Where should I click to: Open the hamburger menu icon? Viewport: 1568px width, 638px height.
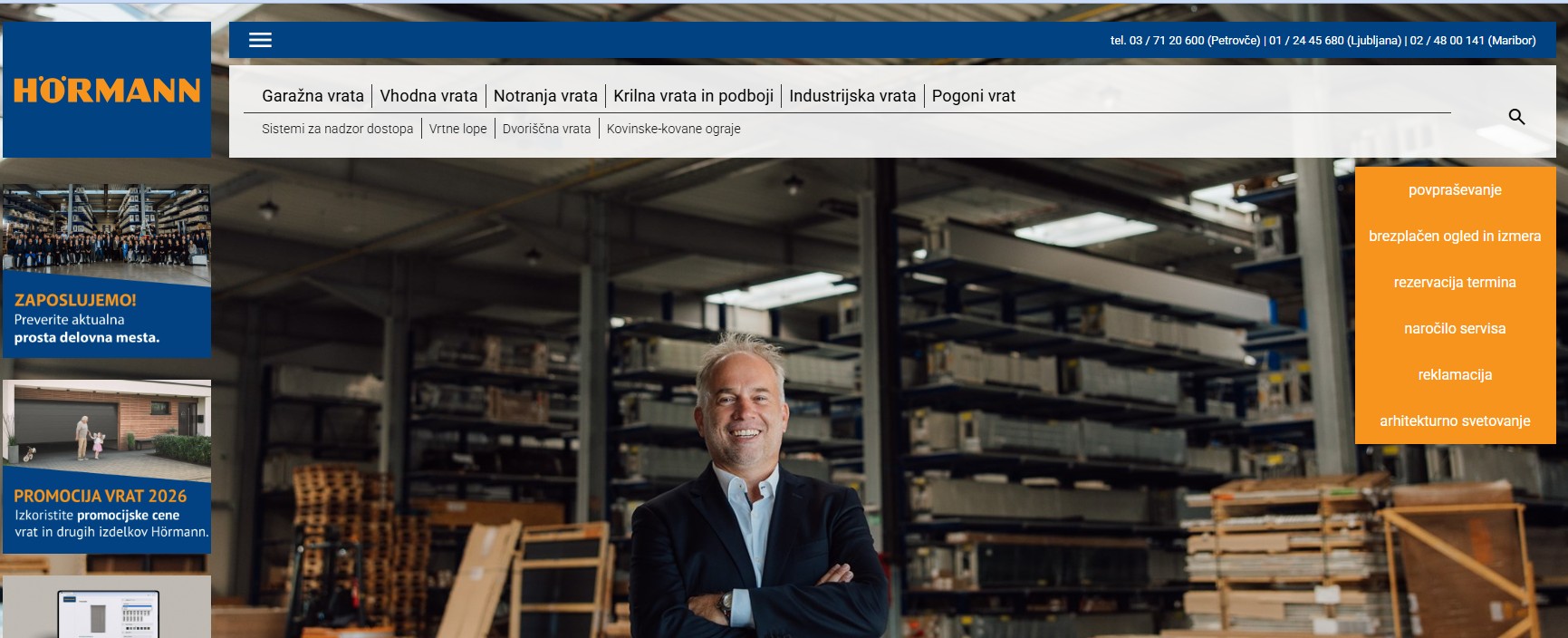260,40
